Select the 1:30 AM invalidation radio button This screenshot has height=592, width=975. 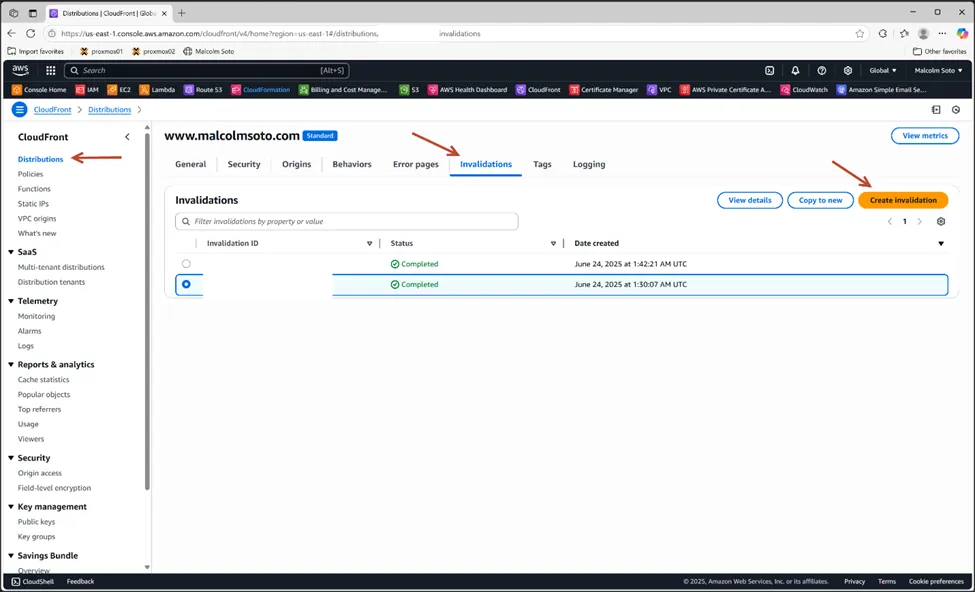pos(187,284)
